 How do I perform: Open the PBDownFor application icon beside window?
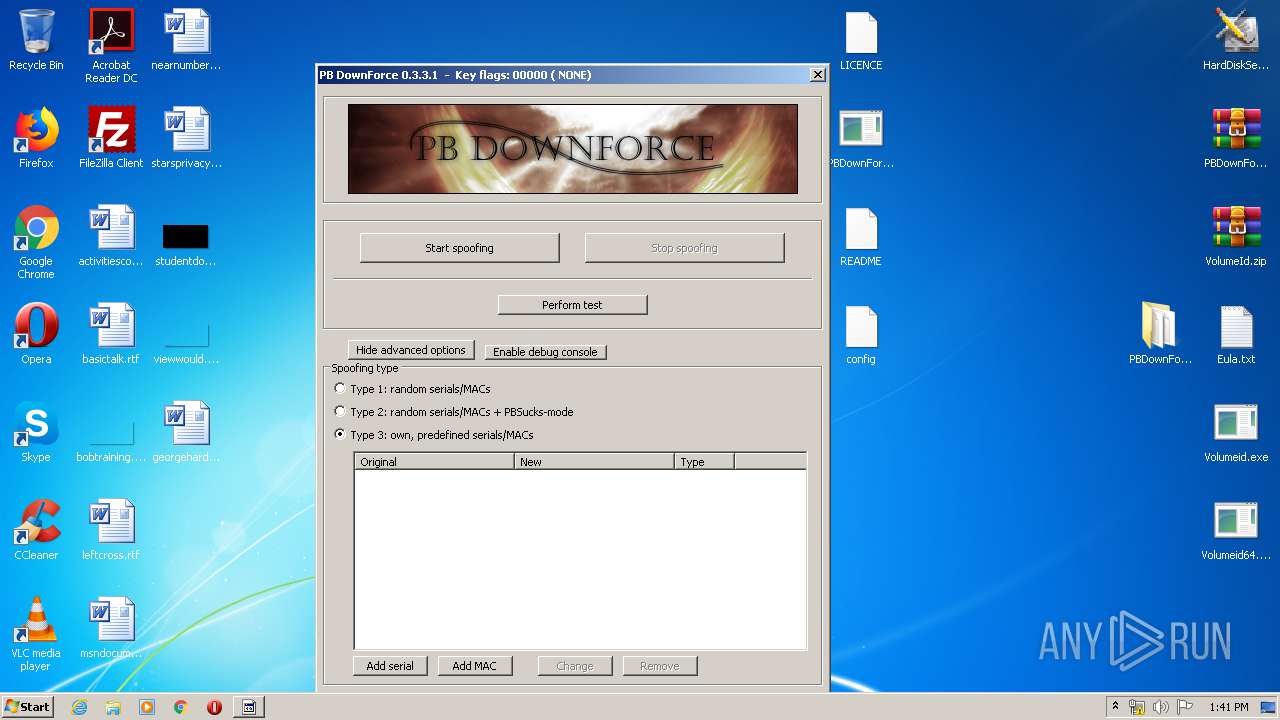tap(861, 138)
